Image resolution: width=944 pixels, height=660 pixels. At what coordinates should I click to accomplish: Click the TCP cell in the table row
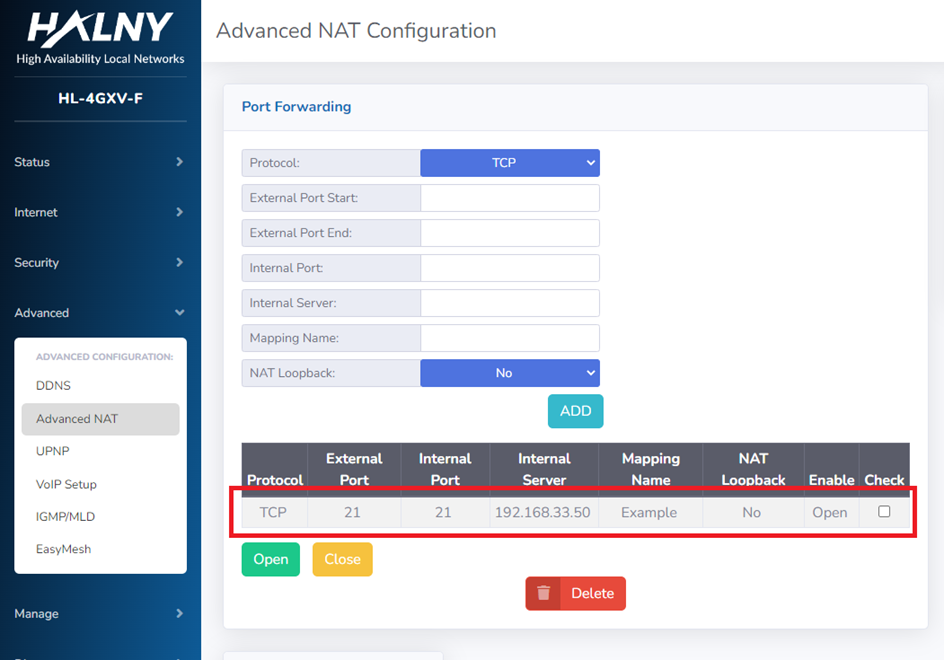[273, 512]
